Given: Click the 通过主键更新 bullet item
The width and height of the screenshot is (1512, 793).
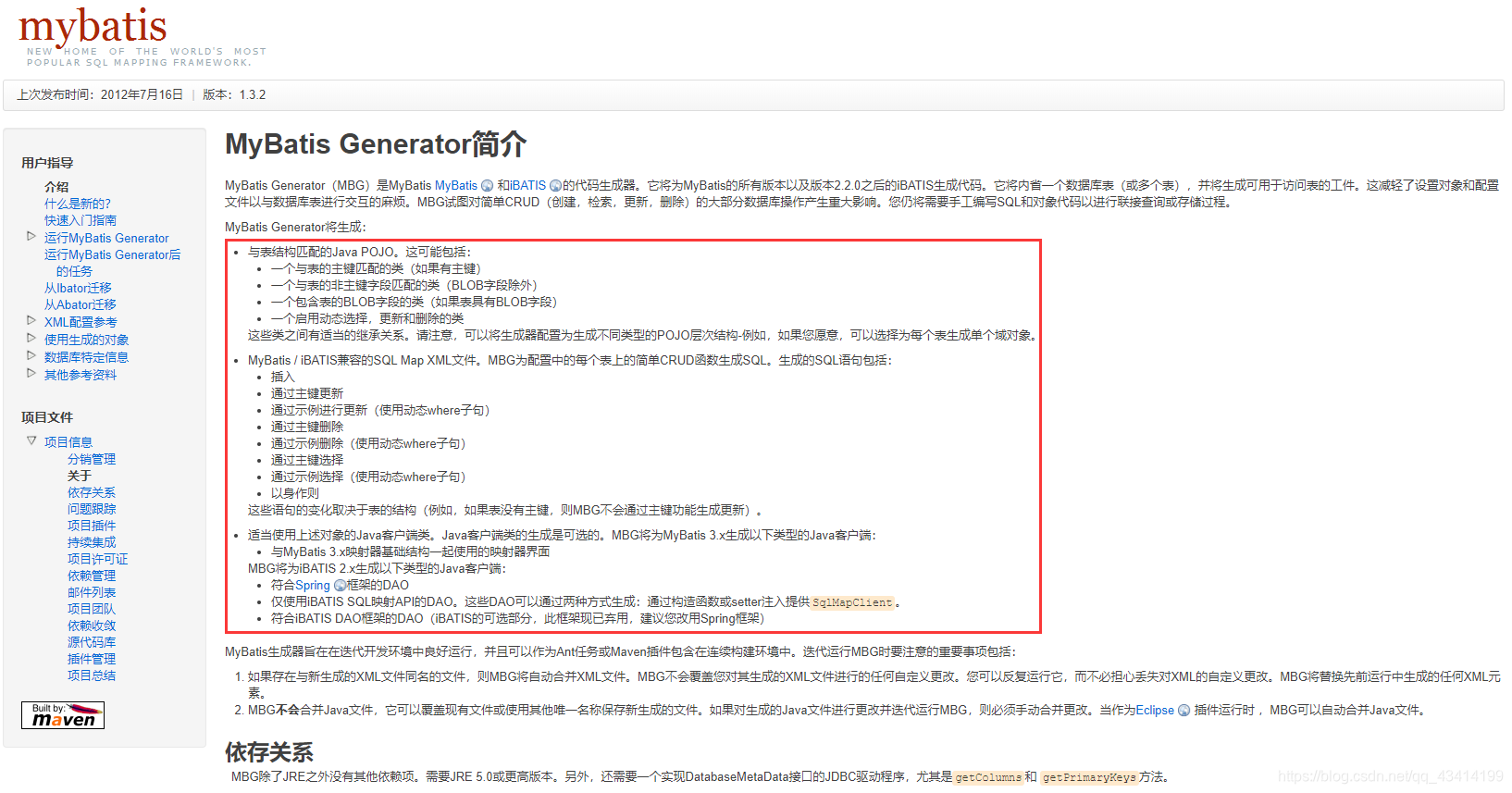Looking at the screenshot, I should pyautogui.click(x=307, y=394).
